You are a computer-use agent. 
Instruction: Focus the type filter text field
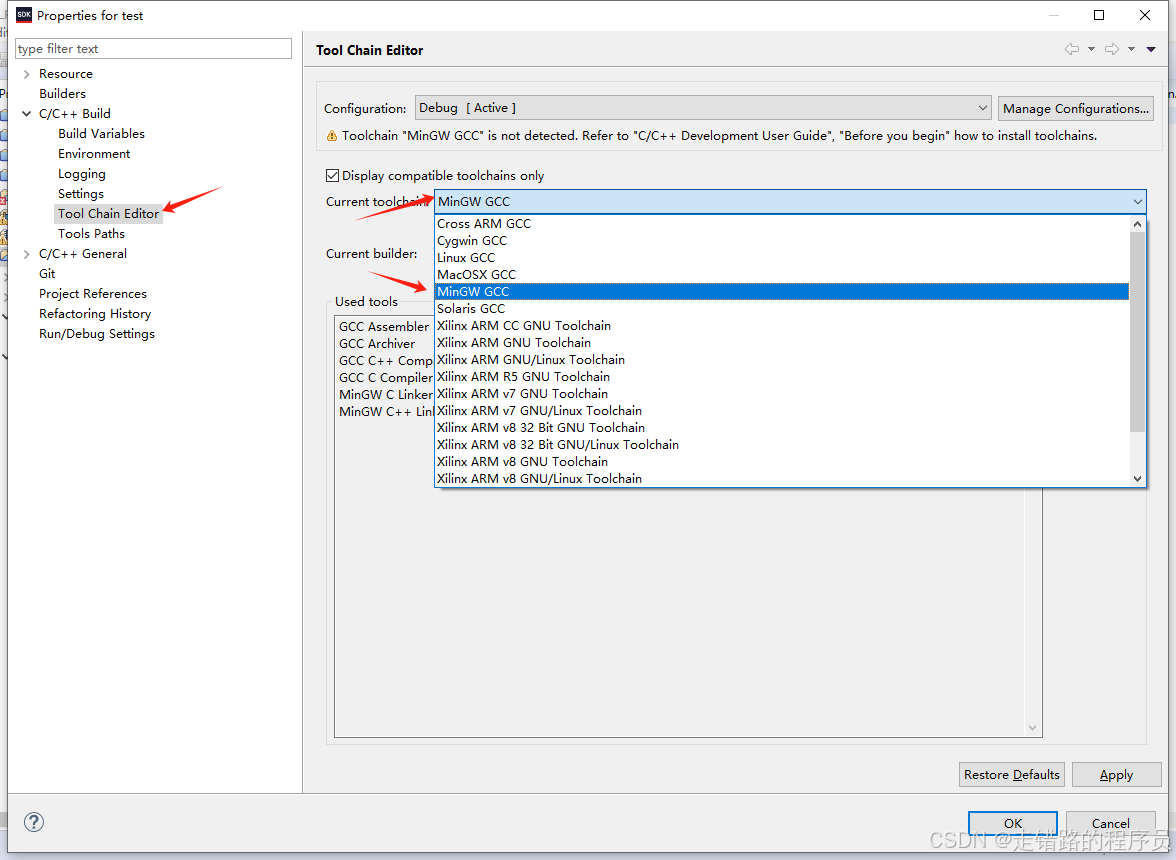tap(154, 49)
